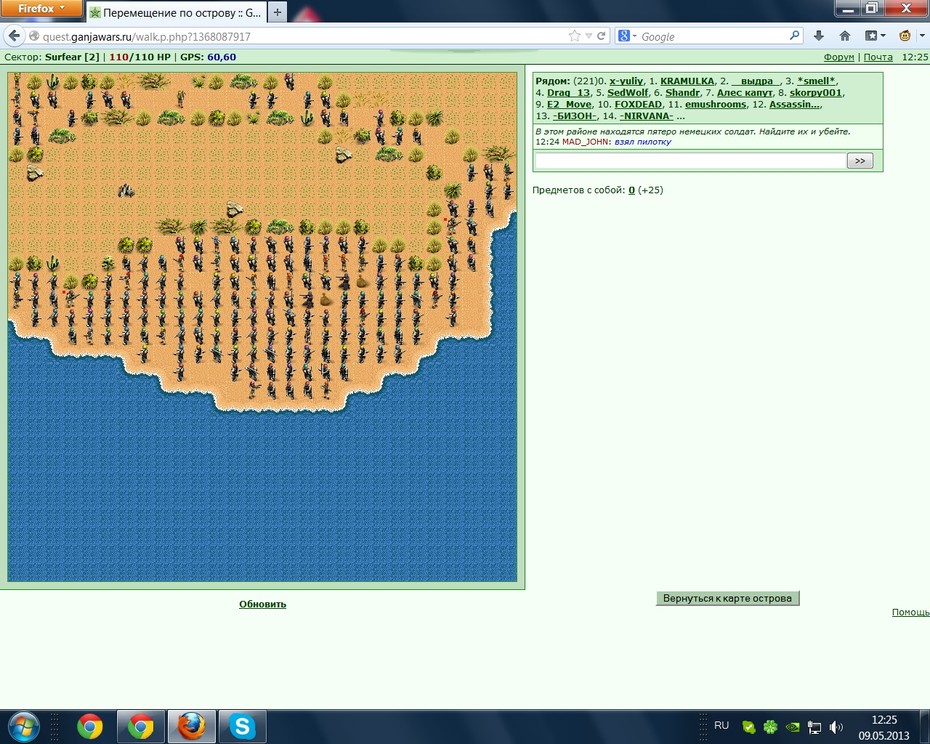
Task: Open a new tab with the plus button
Action: (277, 12)
